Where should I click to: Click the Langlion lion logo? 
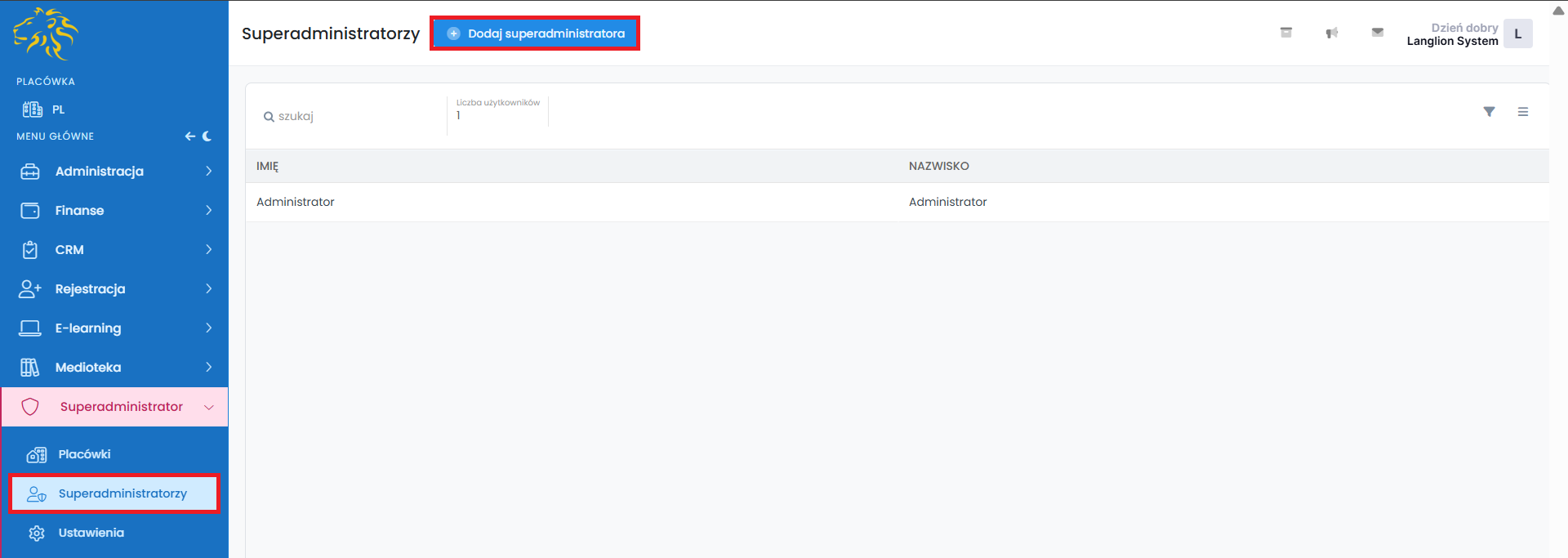[x=46, y=34]
